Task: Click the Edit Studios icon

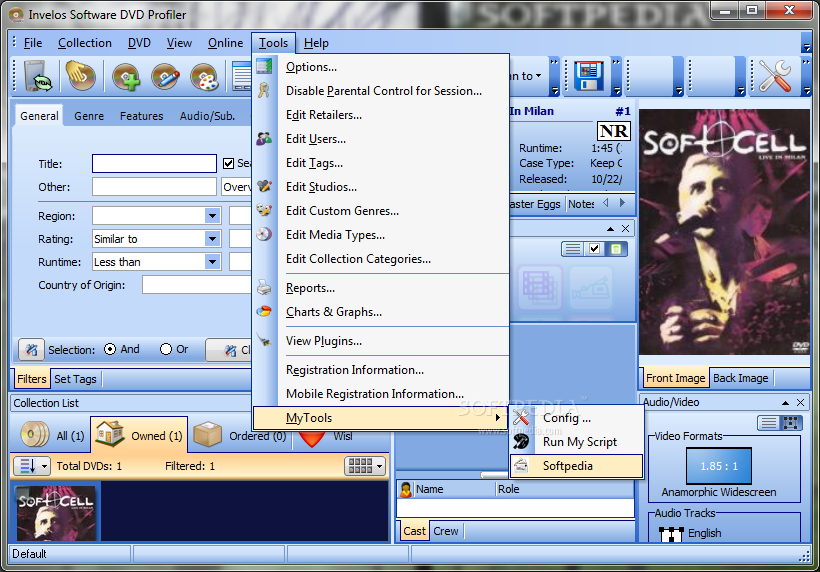Action: (264, 186)
